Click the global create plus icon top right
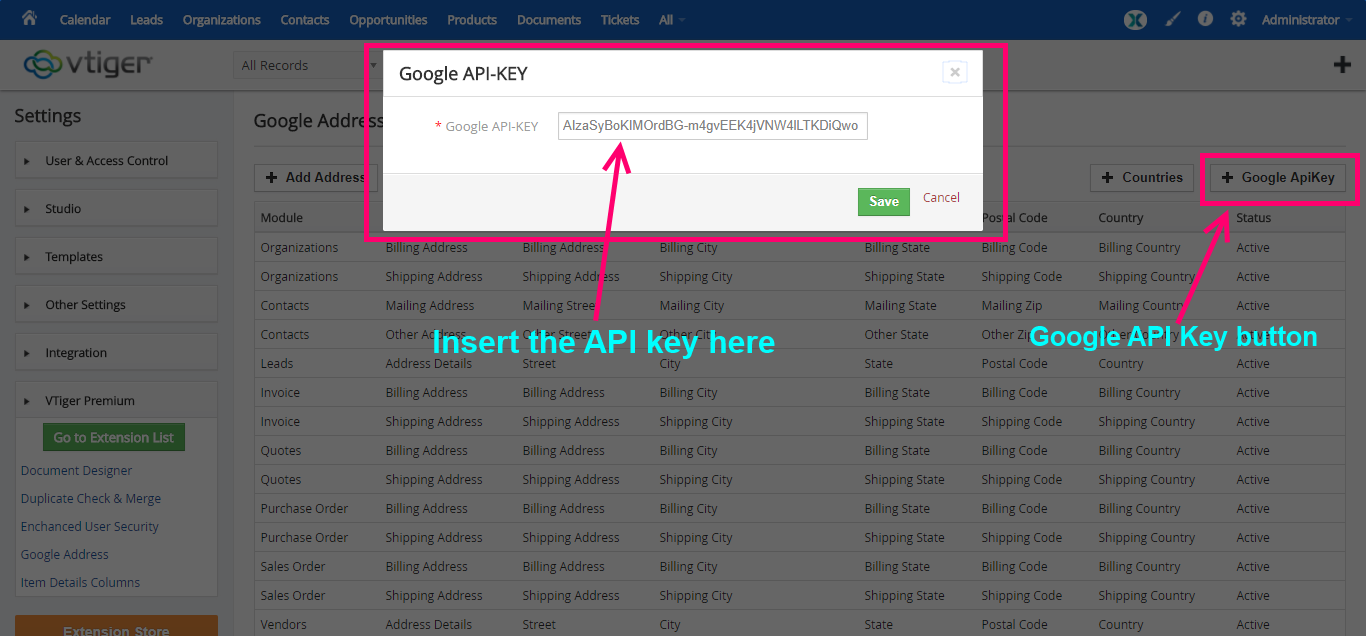Screen dimensions: 1366x636 (x=1344, y=64)
